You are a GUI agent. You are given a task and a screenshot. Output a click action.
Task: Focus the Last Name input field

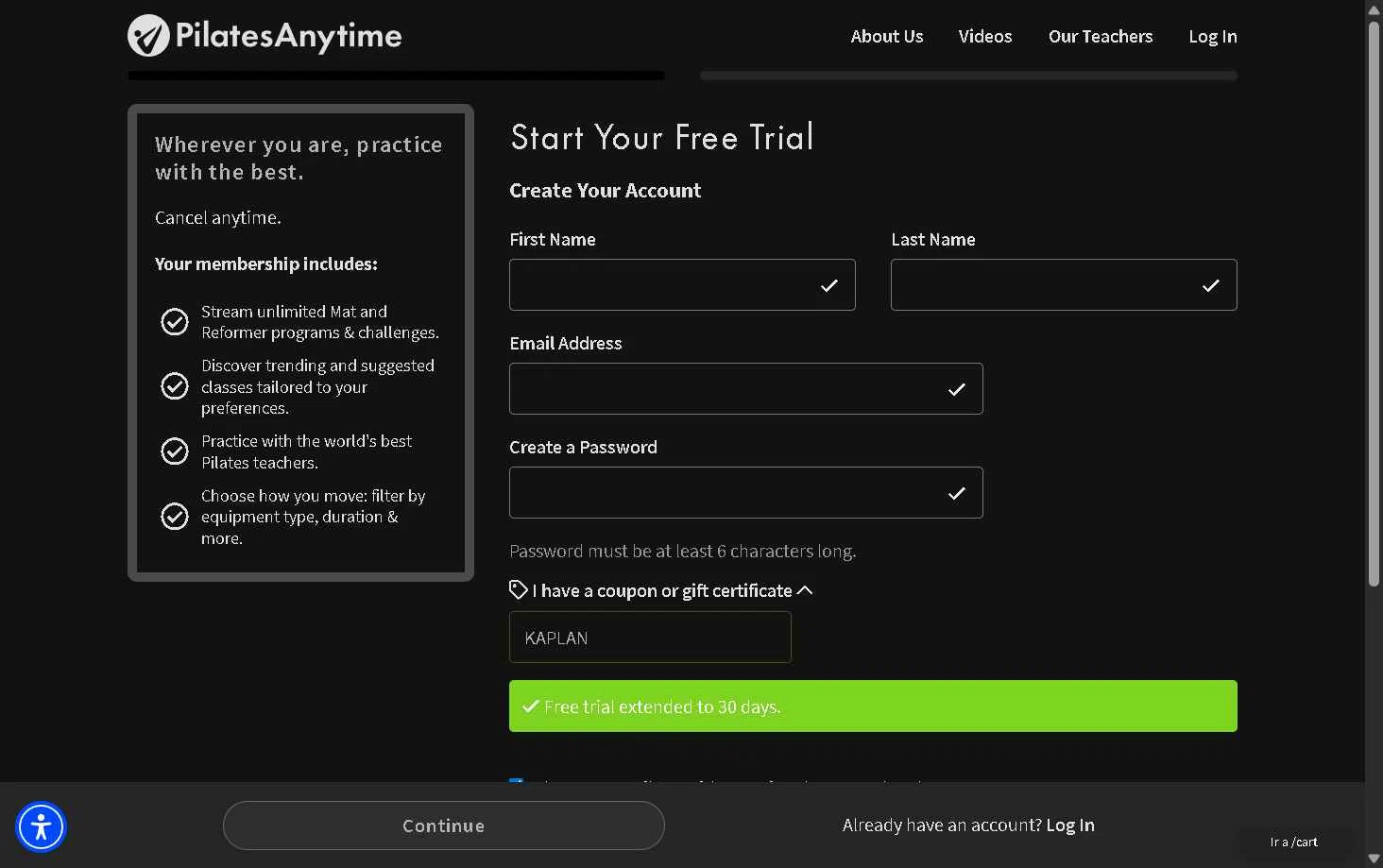[1064, 284]
